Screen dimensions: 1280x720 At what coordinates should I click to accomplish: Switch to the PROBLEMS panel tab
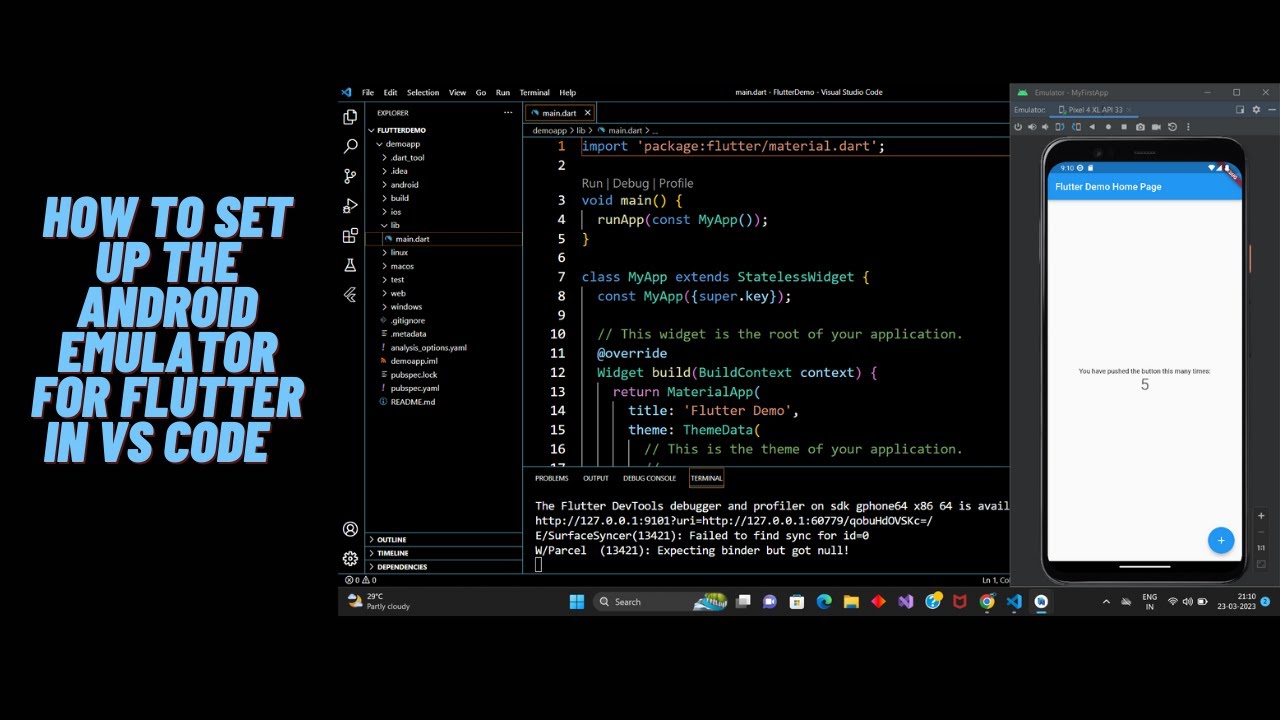point(551,478)
